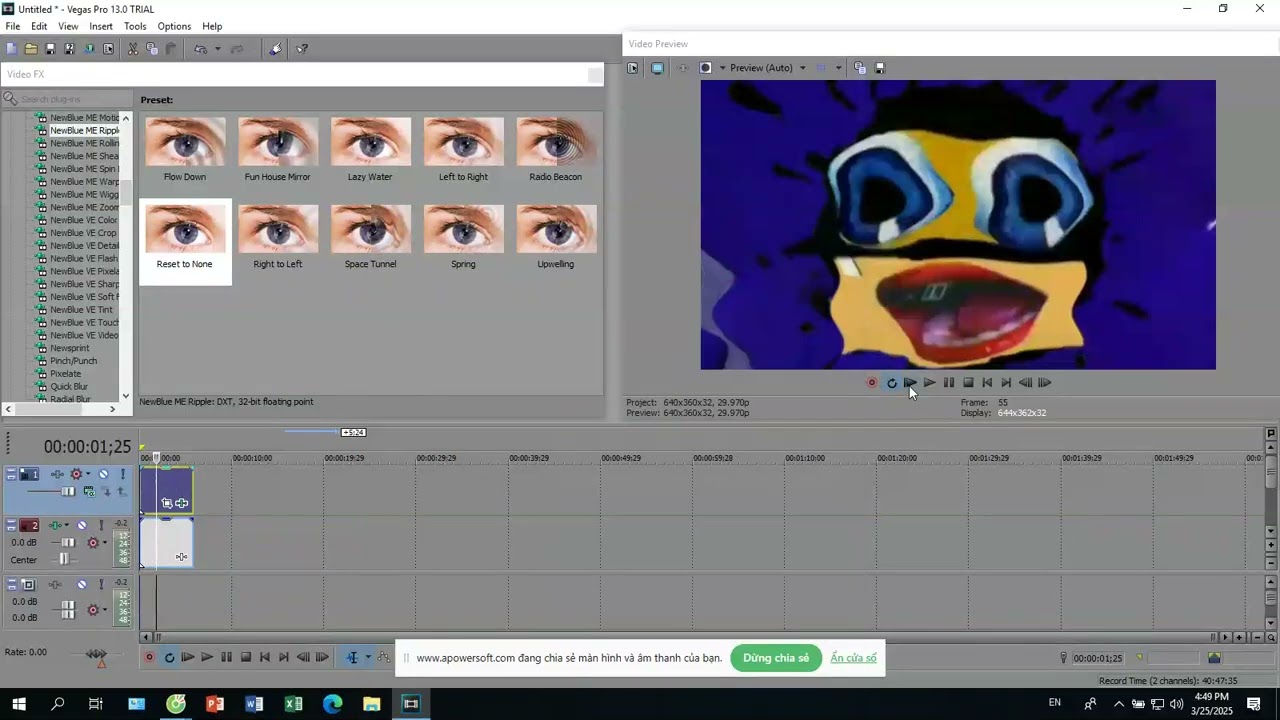Select the Flow Down preset thumbnail
The image size is (1280, 720).
[x=185, y=142]
